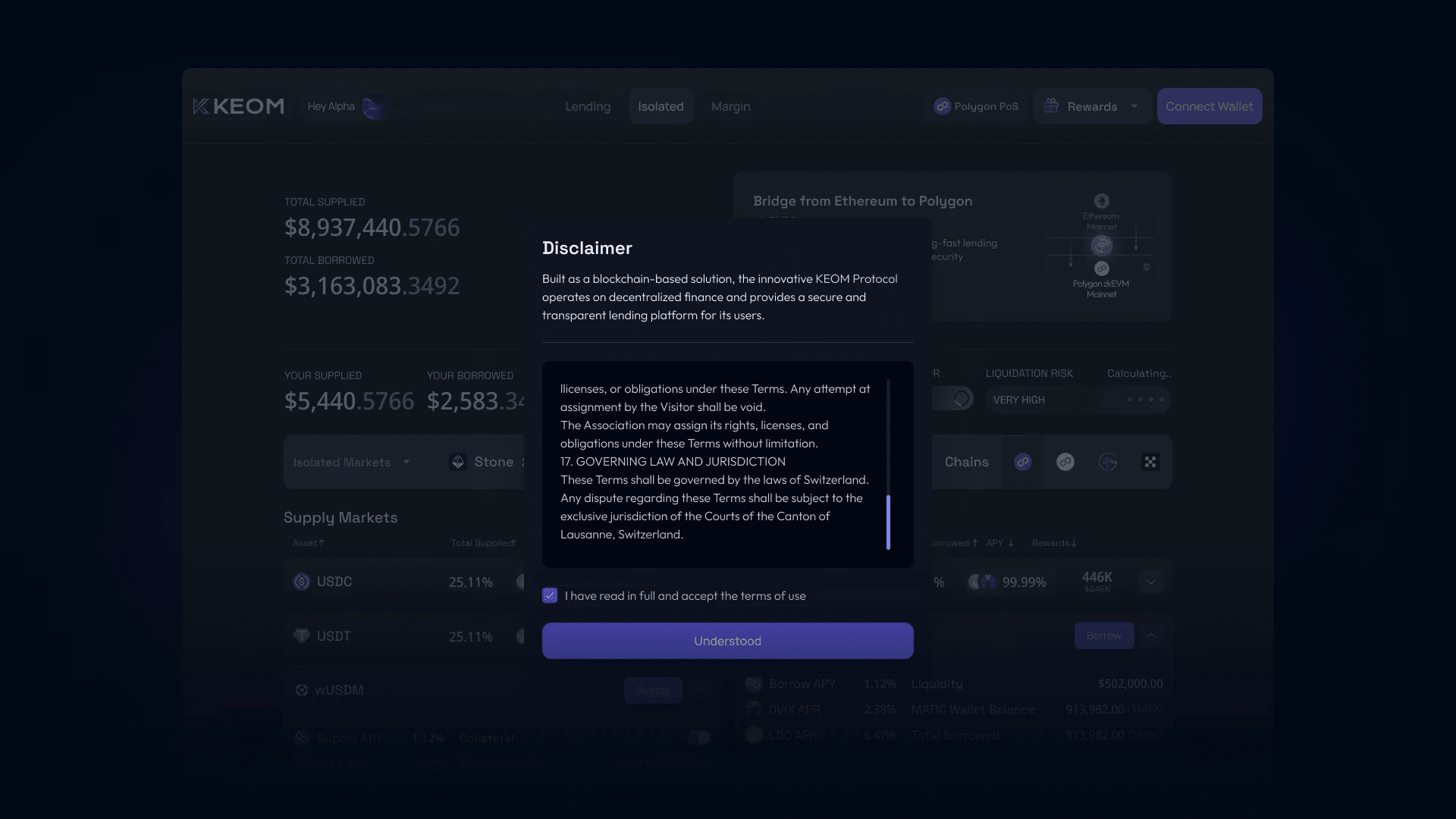
Task: Click the Supply button in wUSDM row
Action: click(653, 690)
